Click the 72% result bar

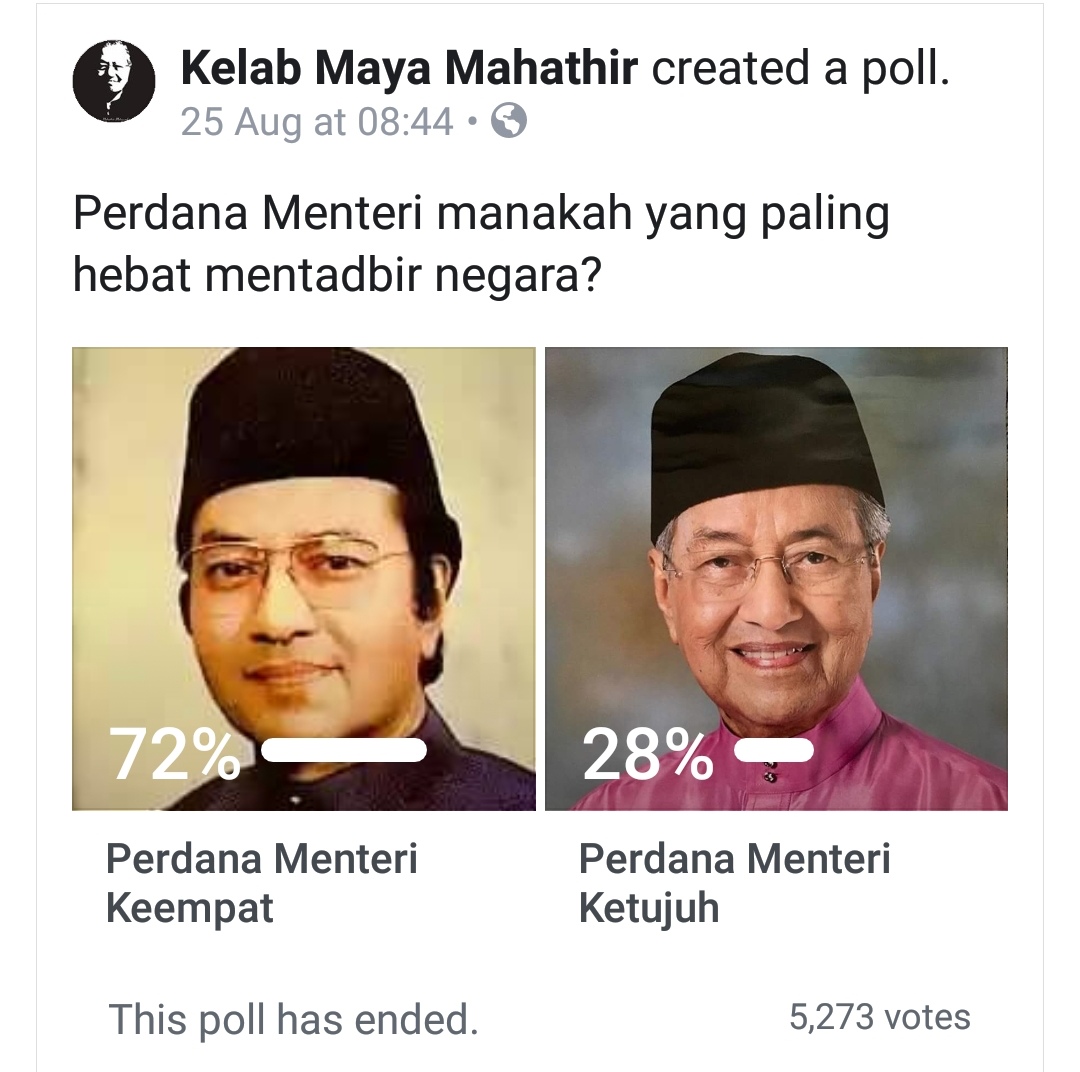coord(344,750)
